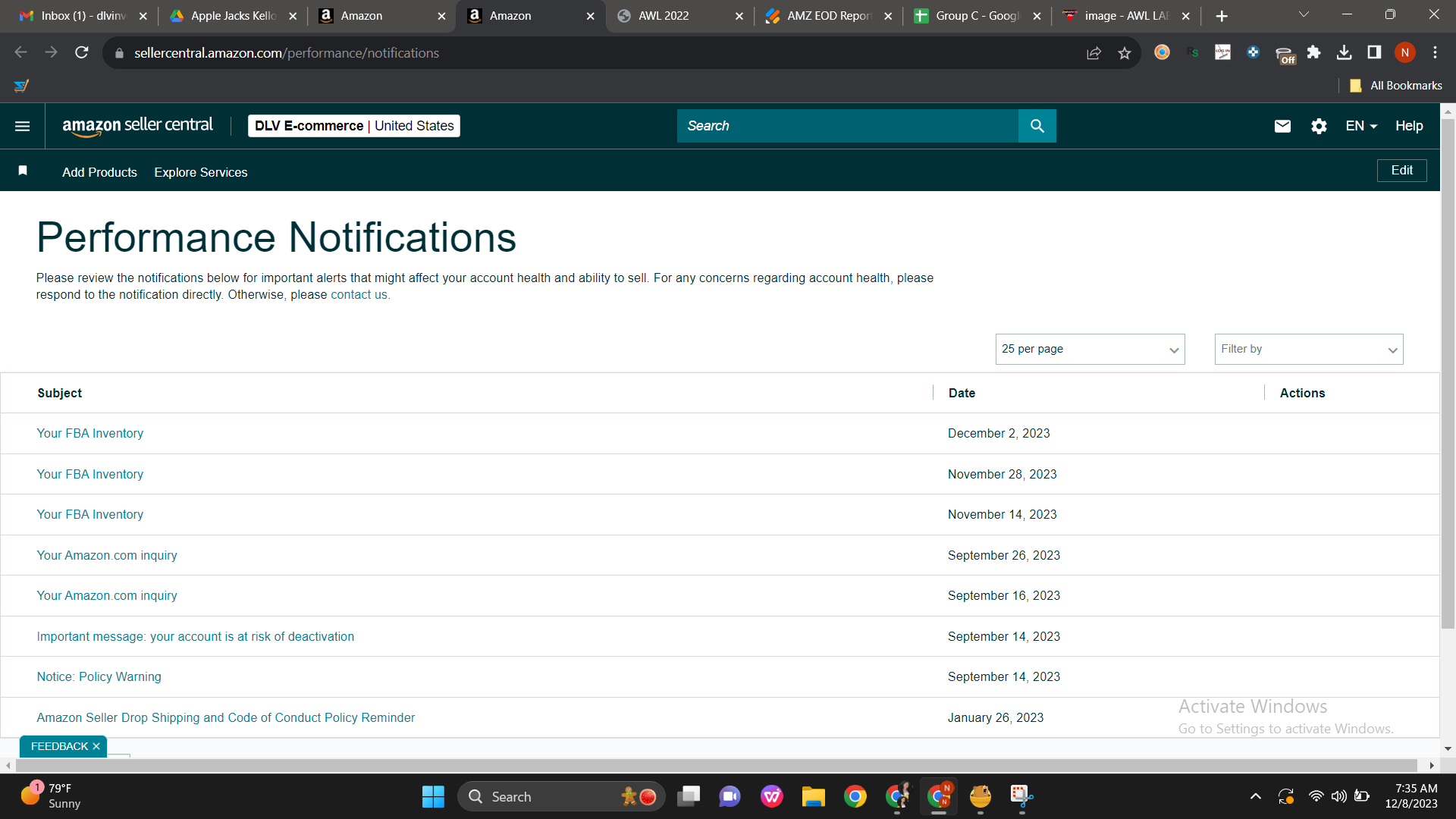Open Chrome three-dot menu

click(1435, 52)
